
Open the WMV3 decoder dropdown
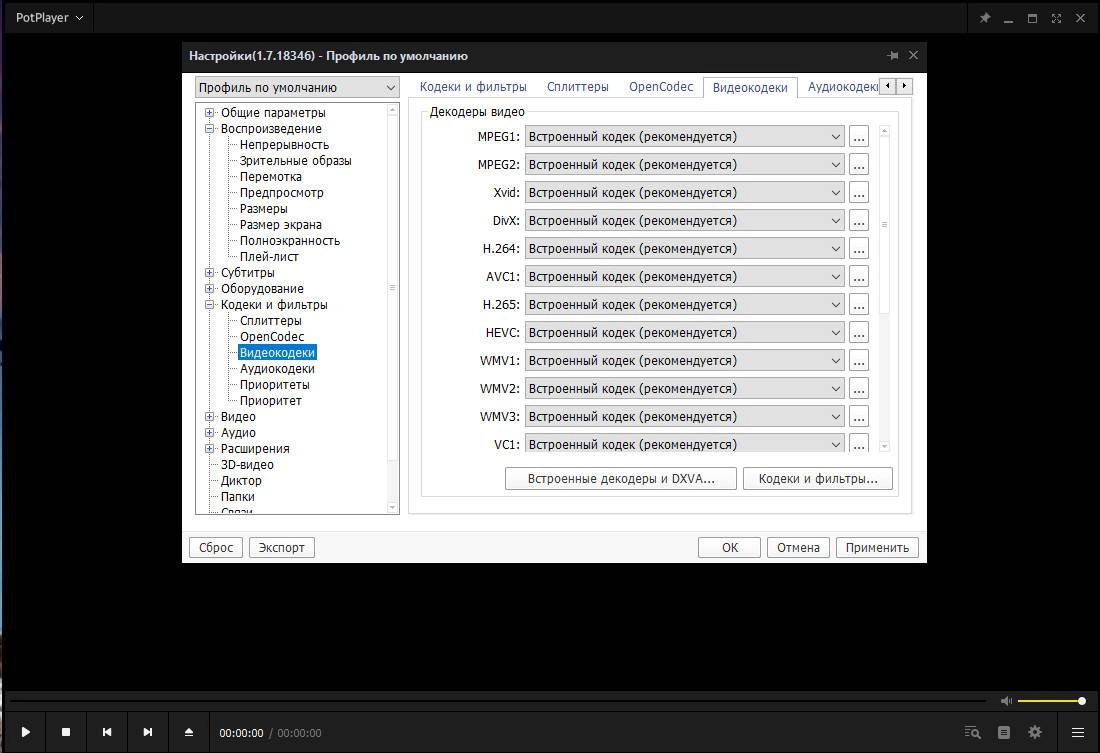coord(685,418)
